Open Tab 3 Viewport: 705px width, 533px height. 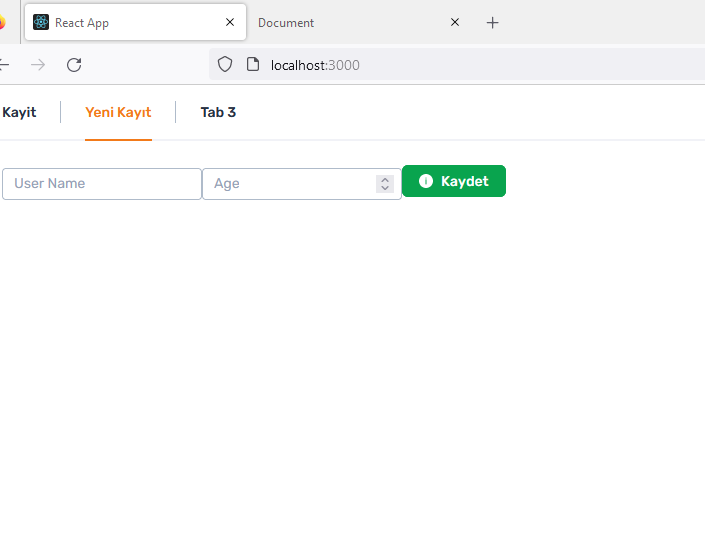pos(218,112)
